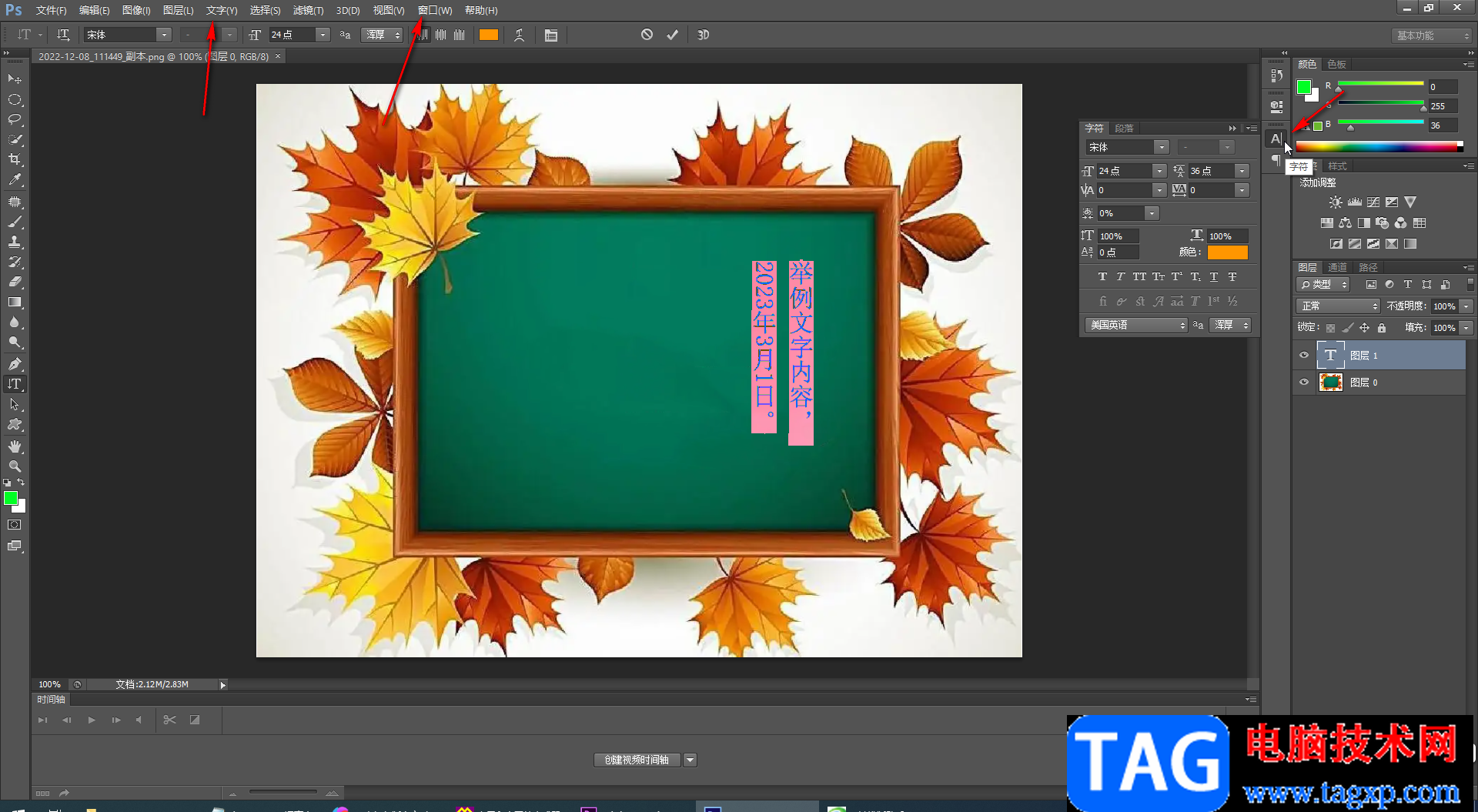Image resolution: width=1478 pixels, height=812 pixels.
Task: Open layer filter 类型 dropdown
Action: pyautogui.click(x=1323, y=285)
